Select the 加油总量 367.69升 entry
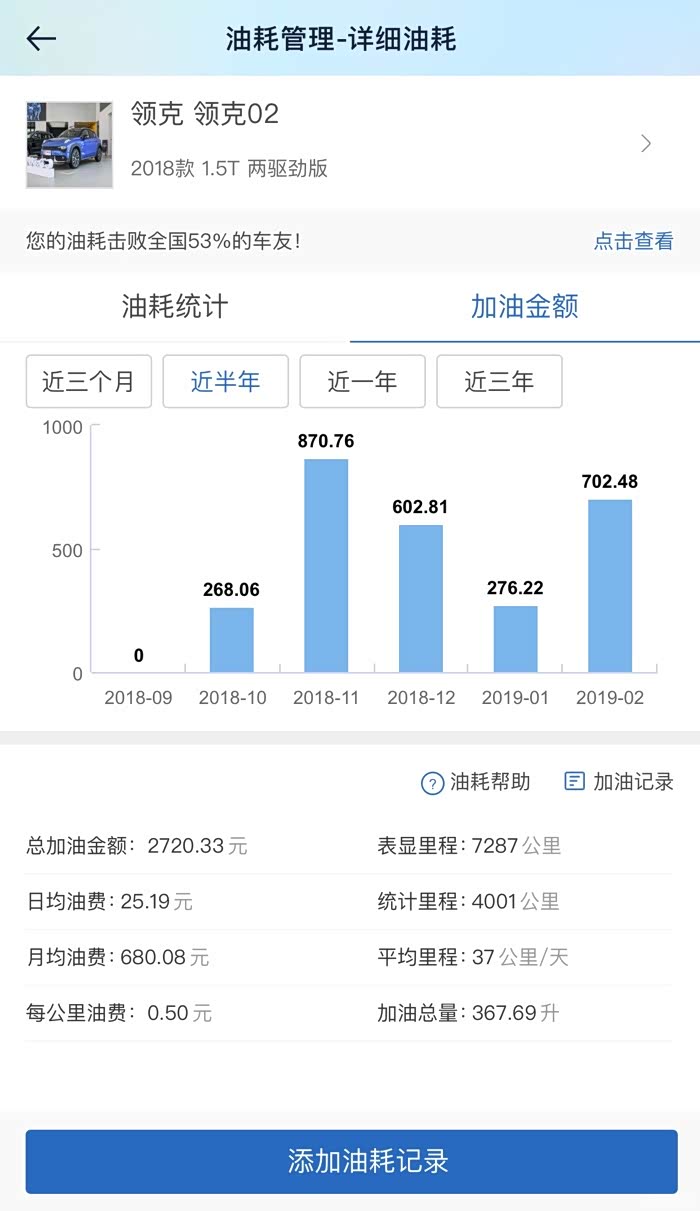Screen dimensions: 700x1211 click(468, 1014)
